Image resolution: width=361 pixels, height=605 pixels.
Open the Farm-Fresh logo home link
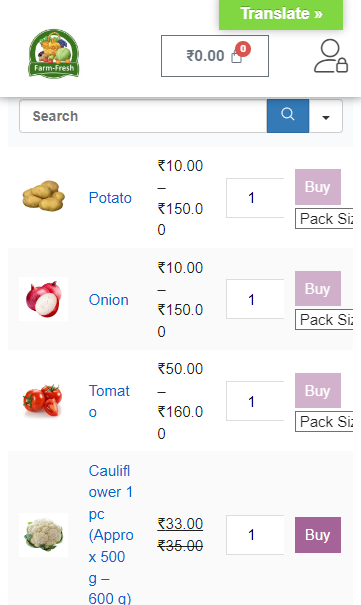tap(54, 53)
